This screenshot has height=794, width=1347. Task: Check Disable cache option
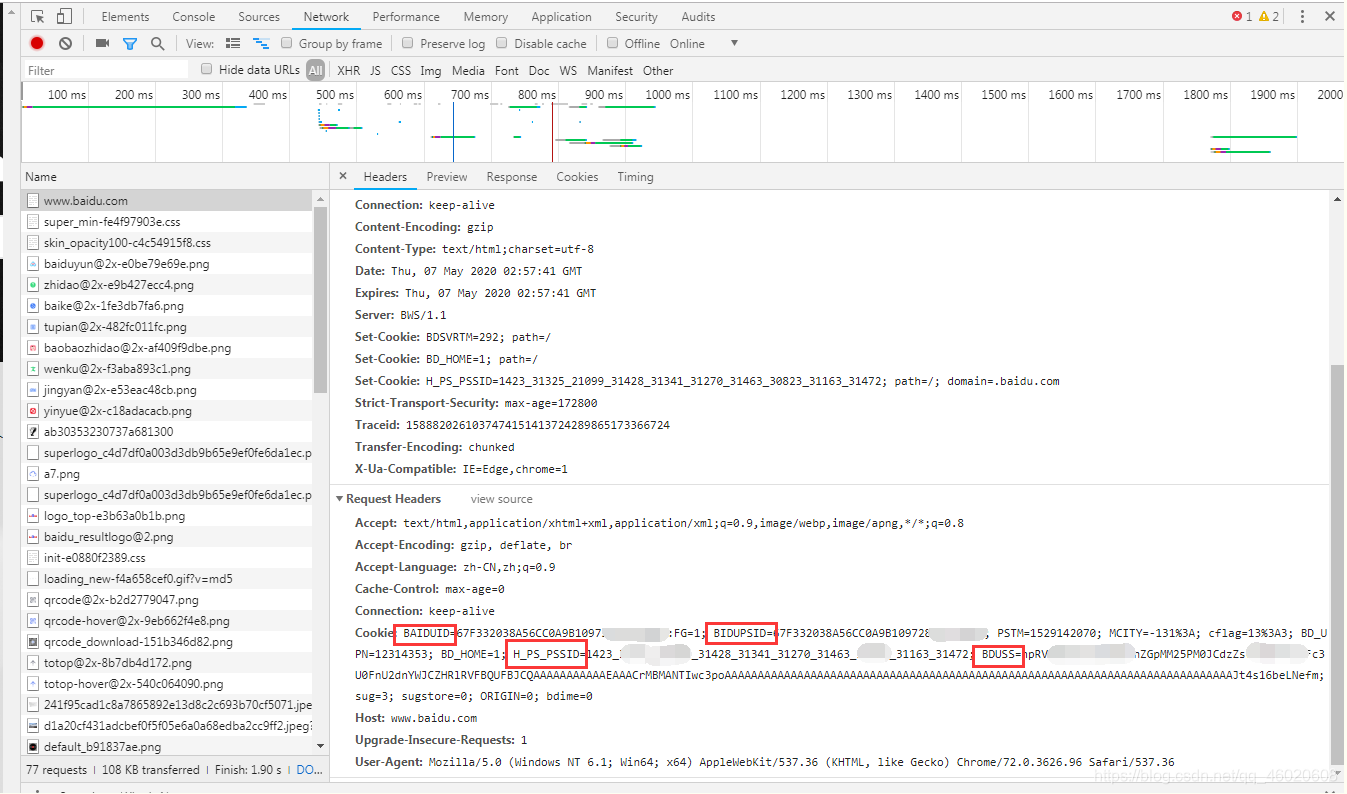point(503,43)
